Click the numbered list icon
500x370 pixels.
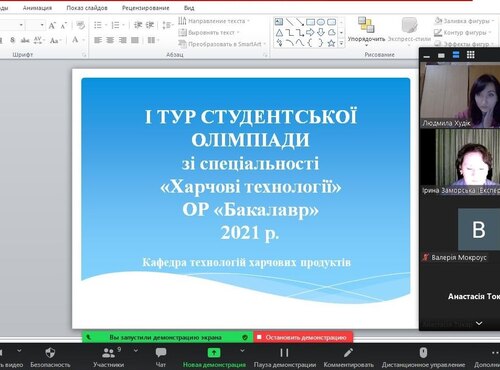115,25
